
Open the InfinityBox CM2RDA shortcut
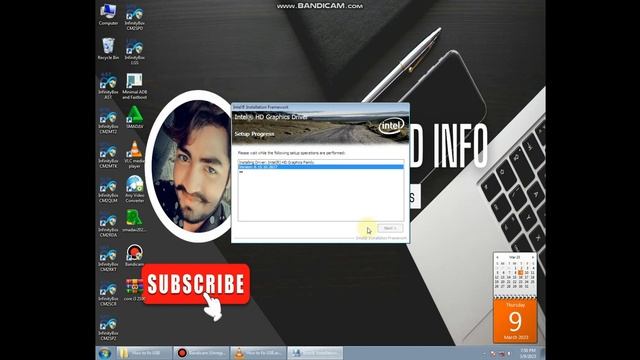pyautogui.click(x=108, y=224)
